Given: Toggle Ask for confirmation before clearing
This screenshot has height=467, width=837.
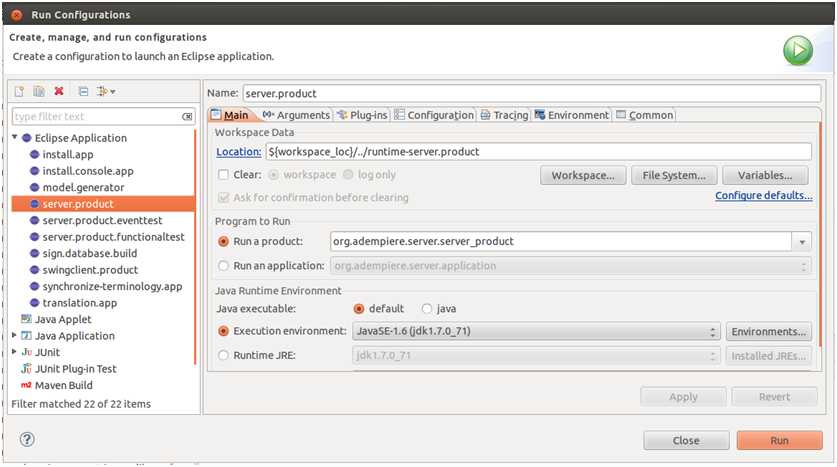Looking at the screenshot, I should pyautogui.click(x=224, y=197).
